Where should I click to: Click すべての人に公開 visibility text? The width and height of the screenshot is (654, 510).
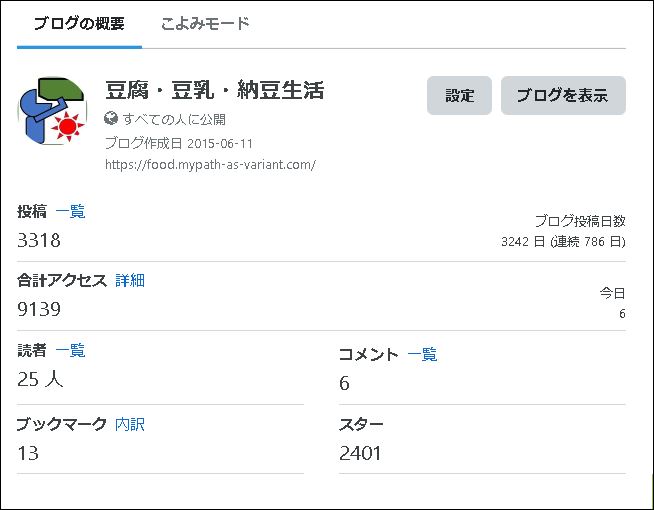pyautogui.click(x=174, y=120)
